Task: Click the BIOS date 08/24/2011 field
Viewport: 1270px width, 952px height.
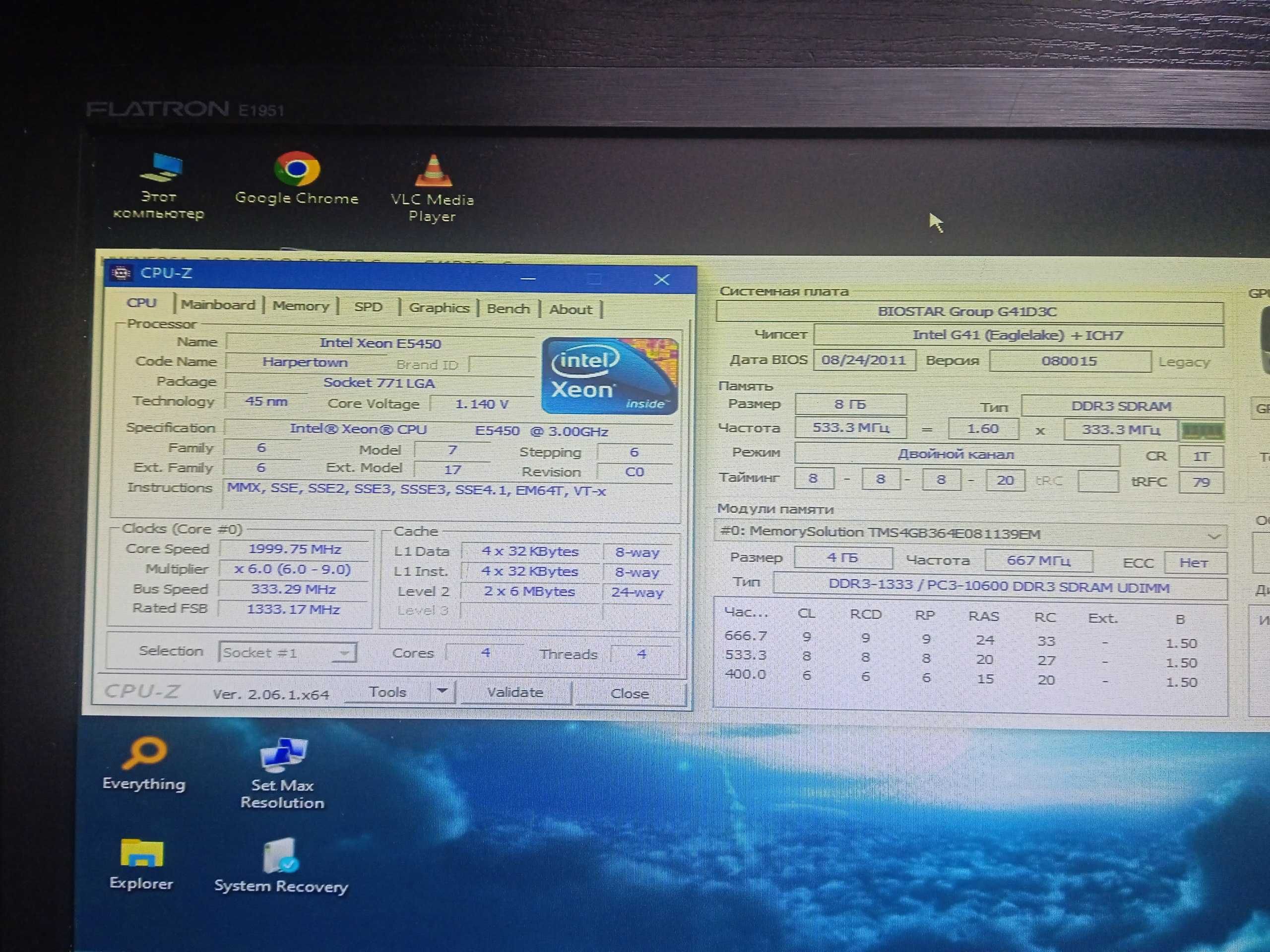Action: coord(864,360)
